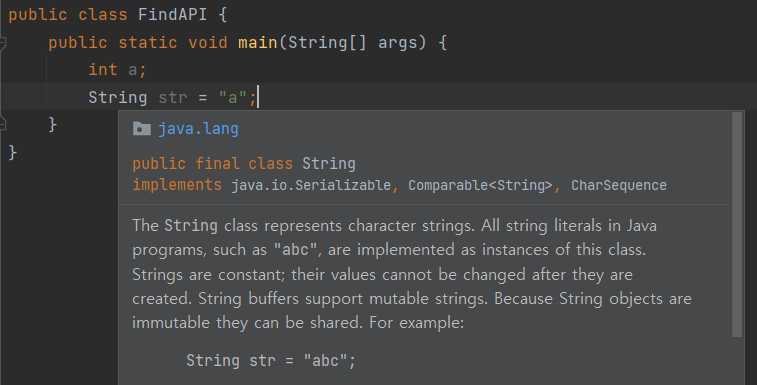Click the String class name in the popup signature

[x=329, y=164]
